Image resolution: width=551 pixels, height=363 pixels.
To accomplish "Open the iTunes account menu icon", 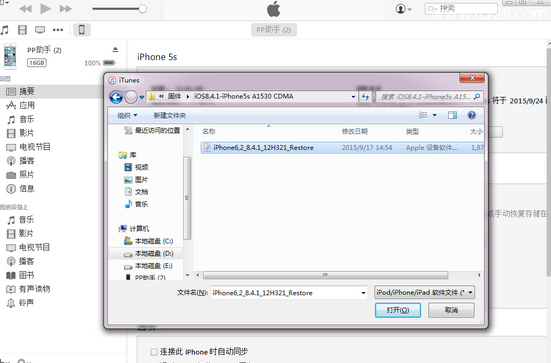I will tap(403, 9).
